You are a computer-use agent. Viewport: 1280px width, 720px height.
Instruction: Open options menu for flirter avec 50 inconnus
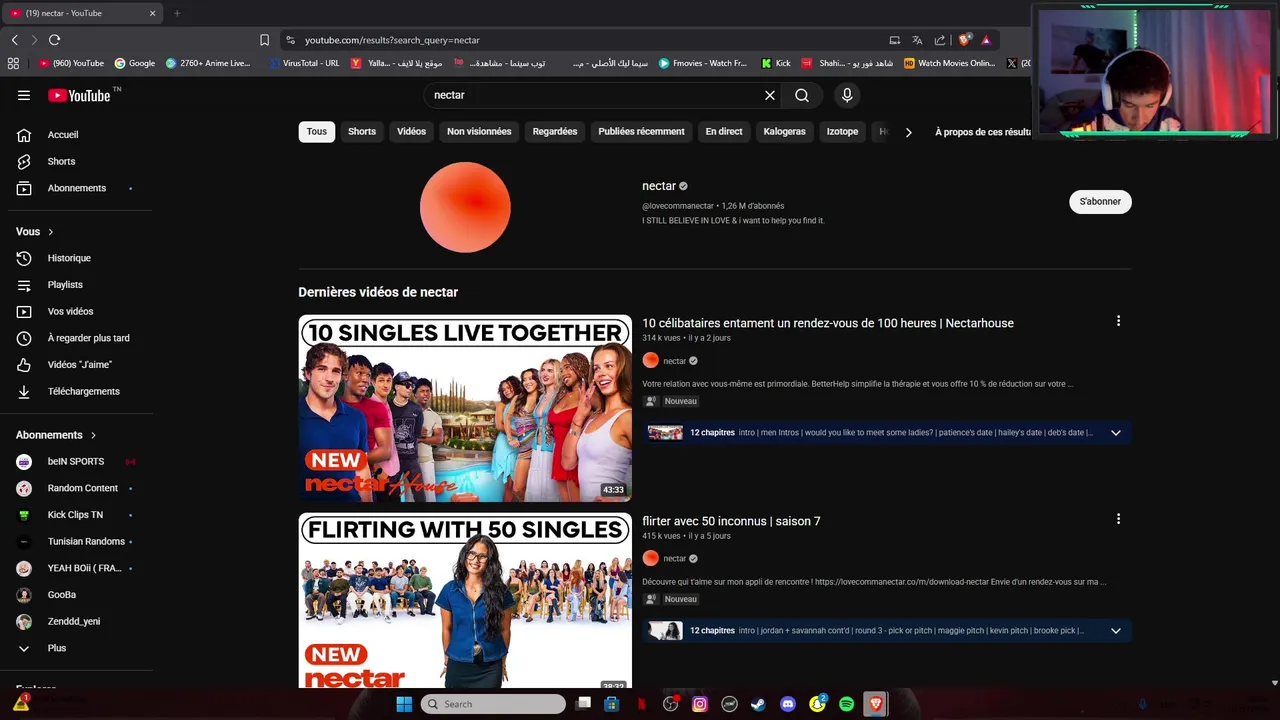click(x=1118, y=519)
